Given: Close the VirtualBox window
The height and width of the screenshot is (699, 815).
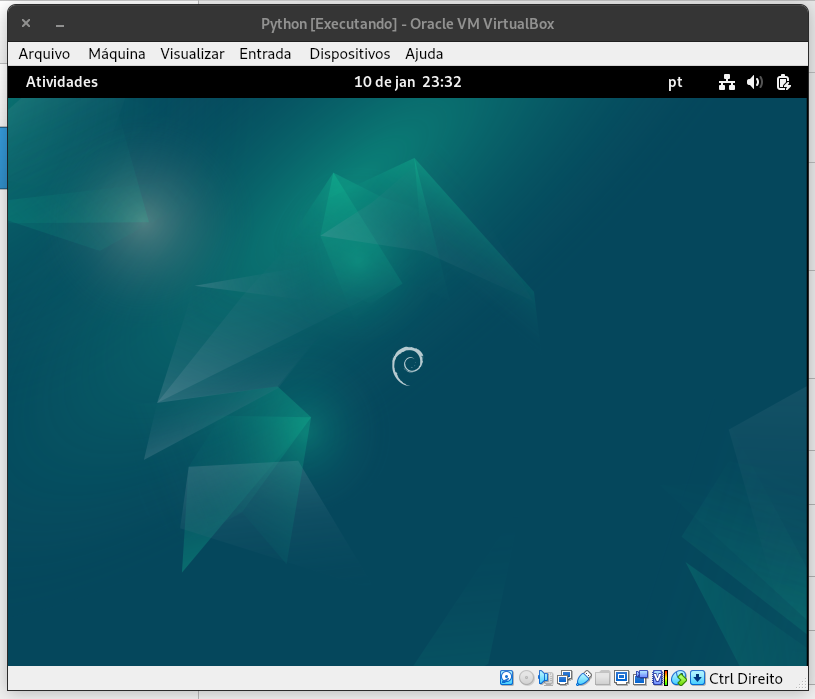Looking at the screenshot, I should [x=26, y=23].
